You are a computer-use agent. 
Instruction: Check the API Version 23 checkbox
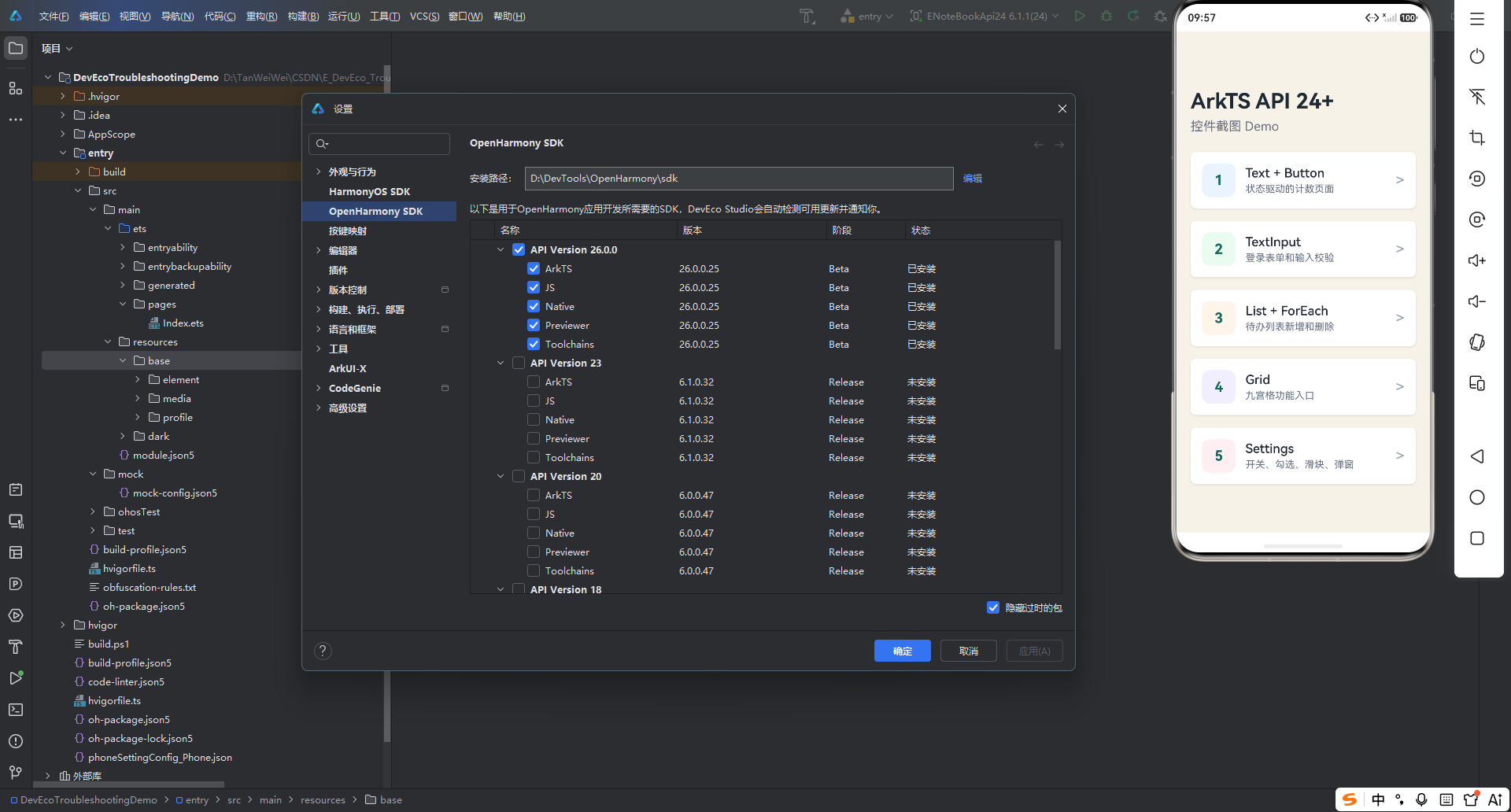click(519, 363)
